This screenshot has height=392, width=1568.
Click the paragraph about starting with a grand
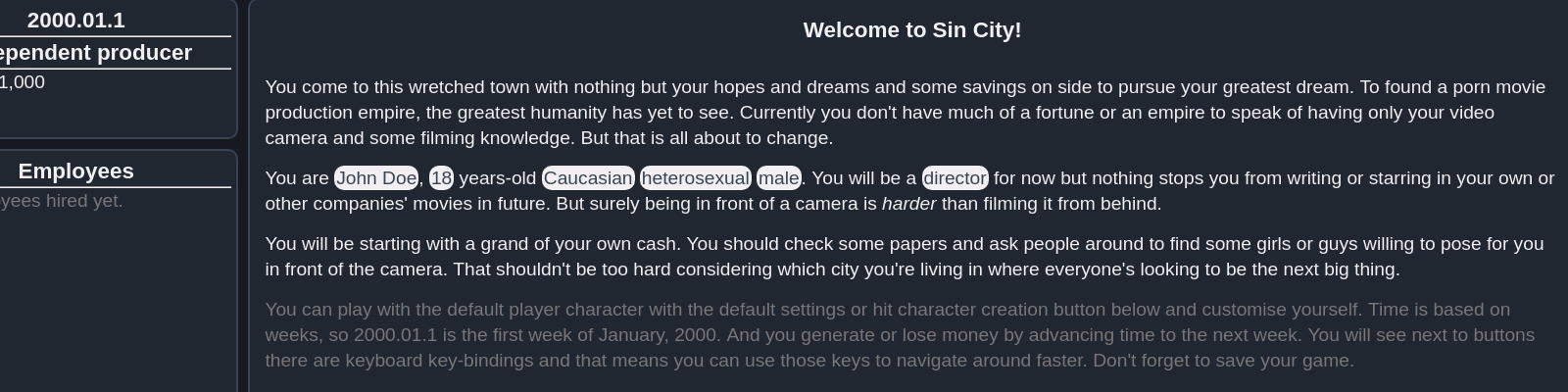tap(905, 257)
